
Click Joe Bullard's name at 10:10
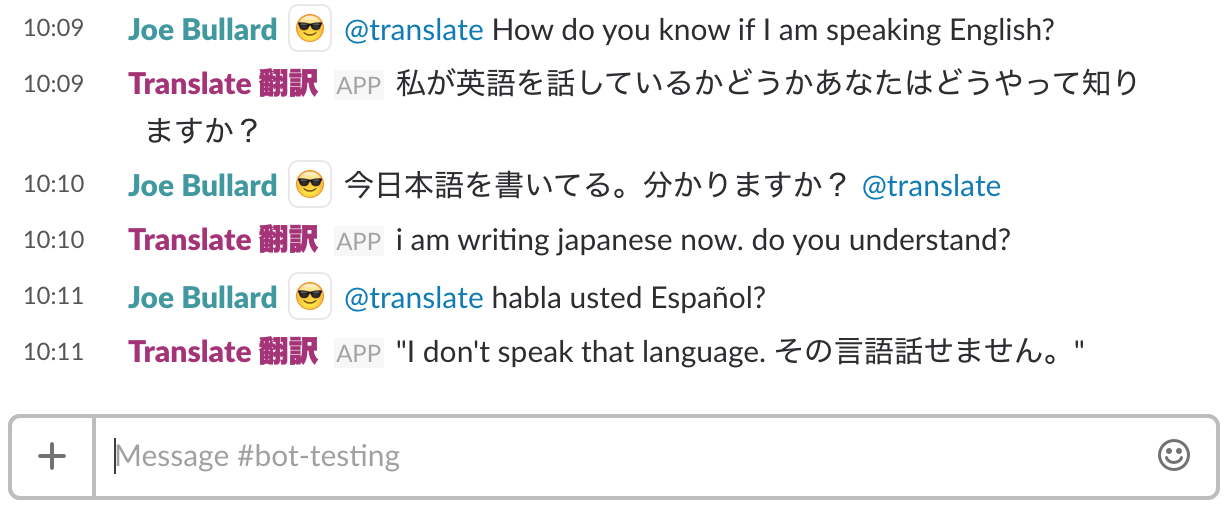point(202,186)
